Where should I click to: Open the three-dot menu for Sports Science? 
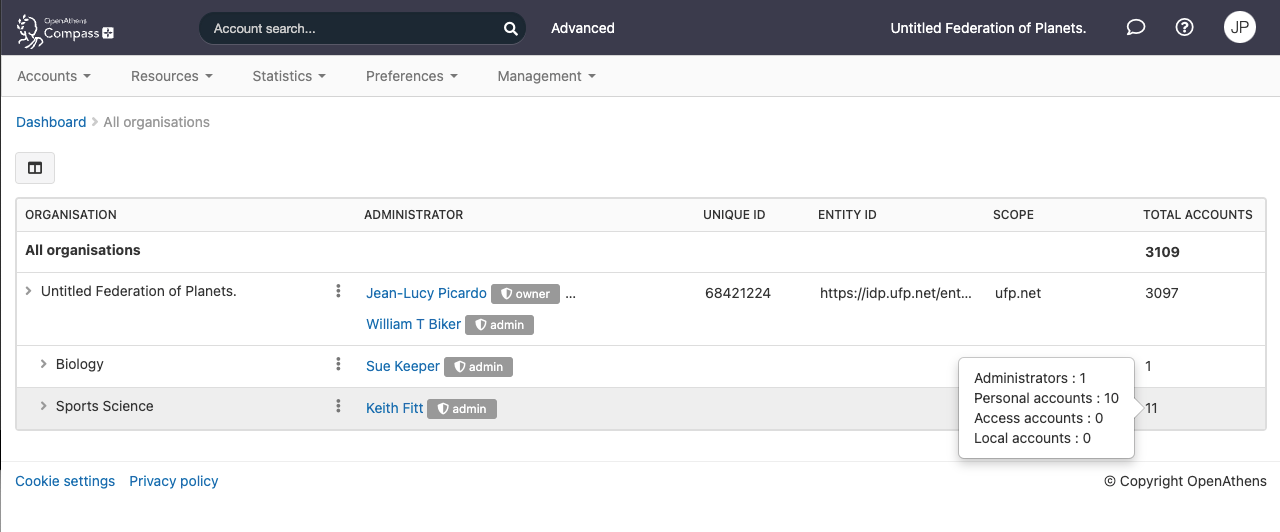pyautogui.click(x=339, y=407)
